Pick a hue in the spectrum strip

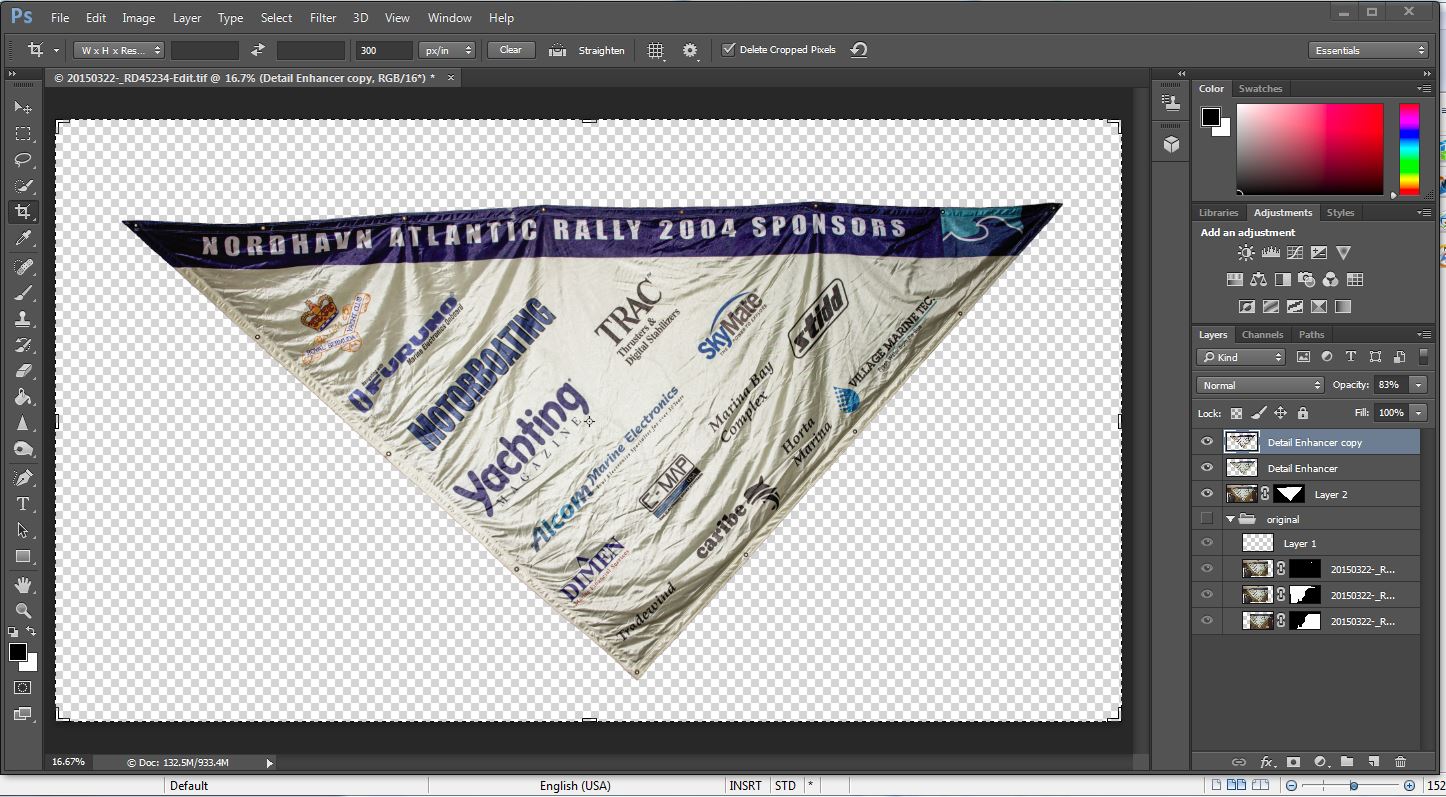(x=1408, y=149)
